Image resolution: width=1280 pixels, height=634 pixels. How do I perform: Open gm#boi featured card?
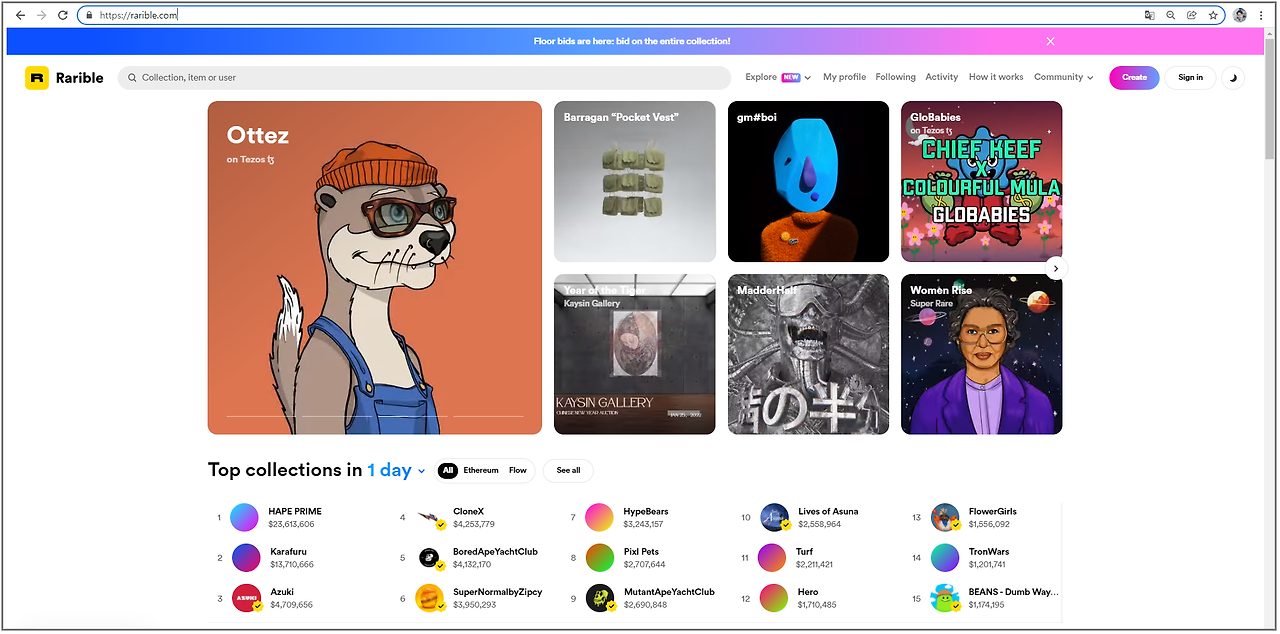[x=808, y=182]
